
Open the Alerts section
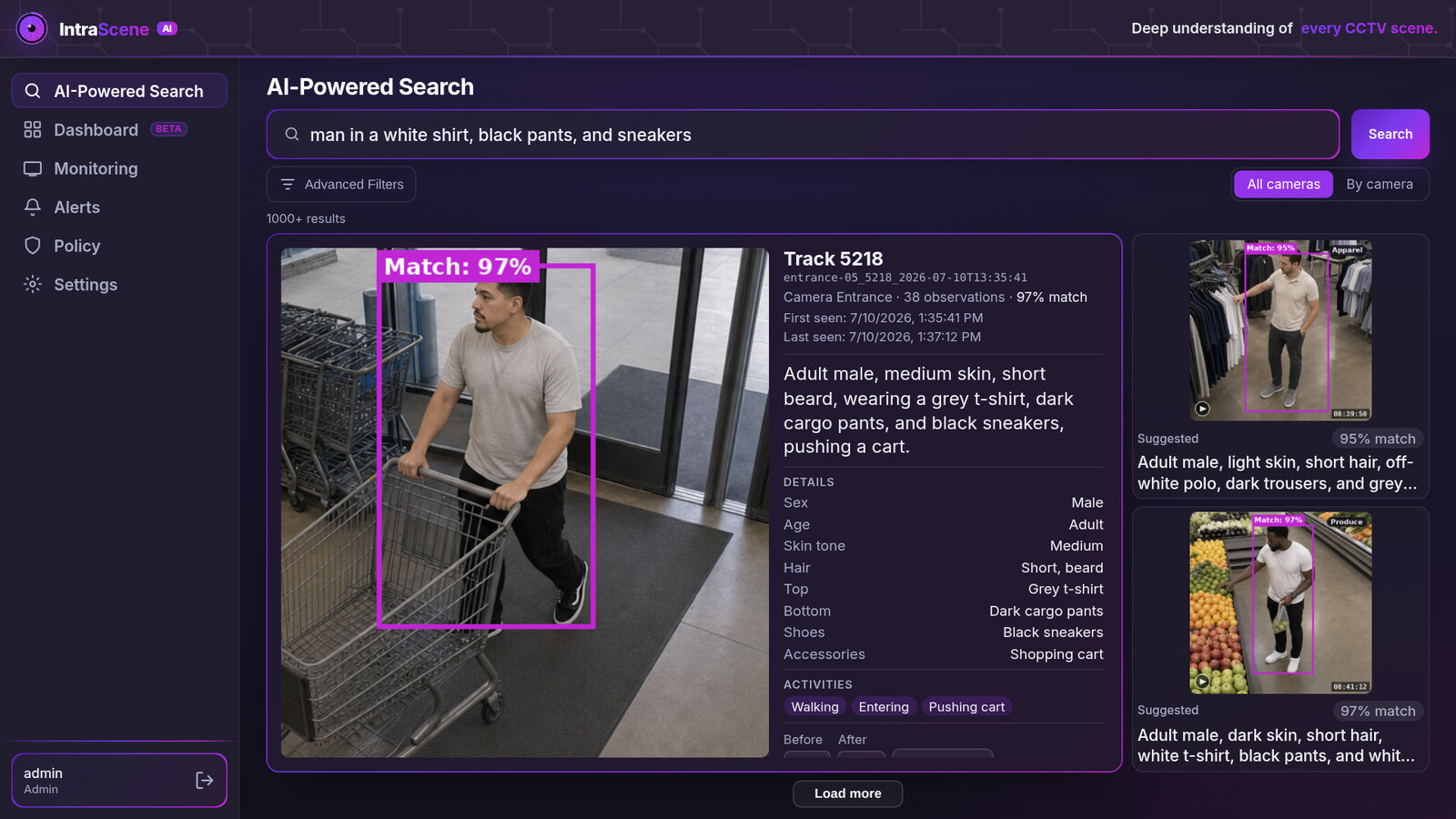pos(119,207)
